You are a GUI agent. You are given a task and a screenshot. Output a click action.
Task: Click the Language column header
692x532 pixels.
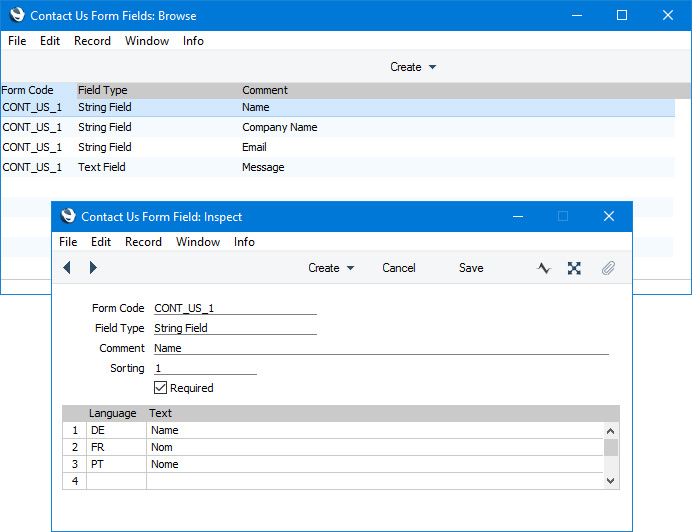pos(113,413)
